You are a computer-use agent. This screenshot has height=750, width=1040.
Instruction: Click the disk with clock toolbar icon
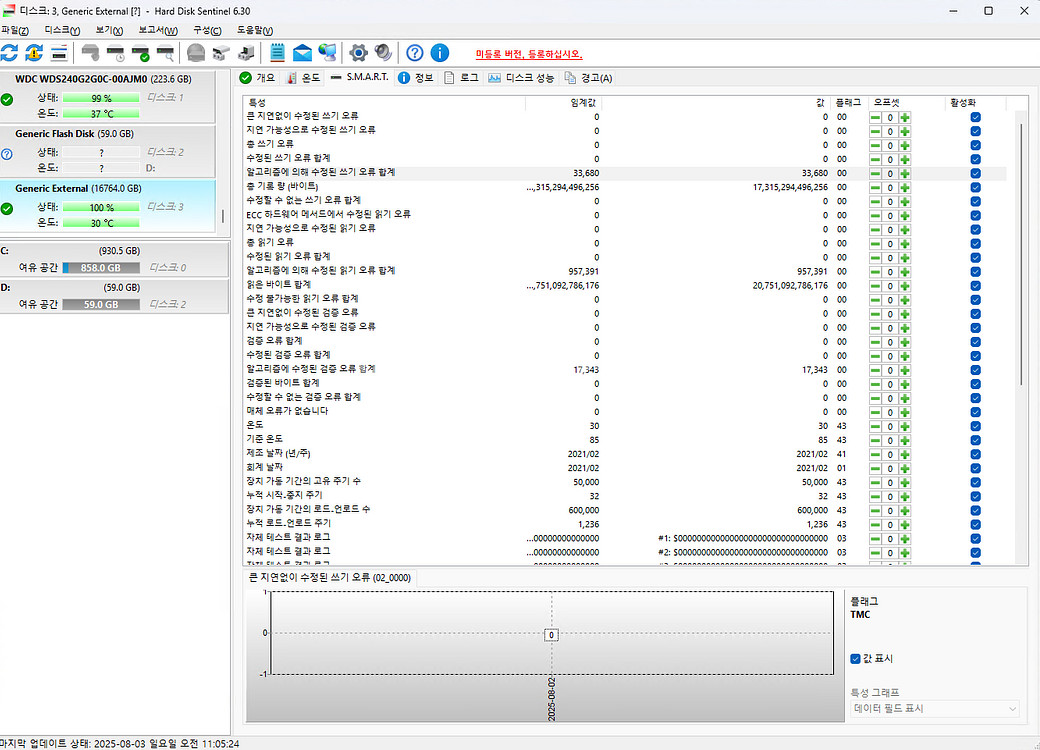pyautogui.click(x=115, y=53)
